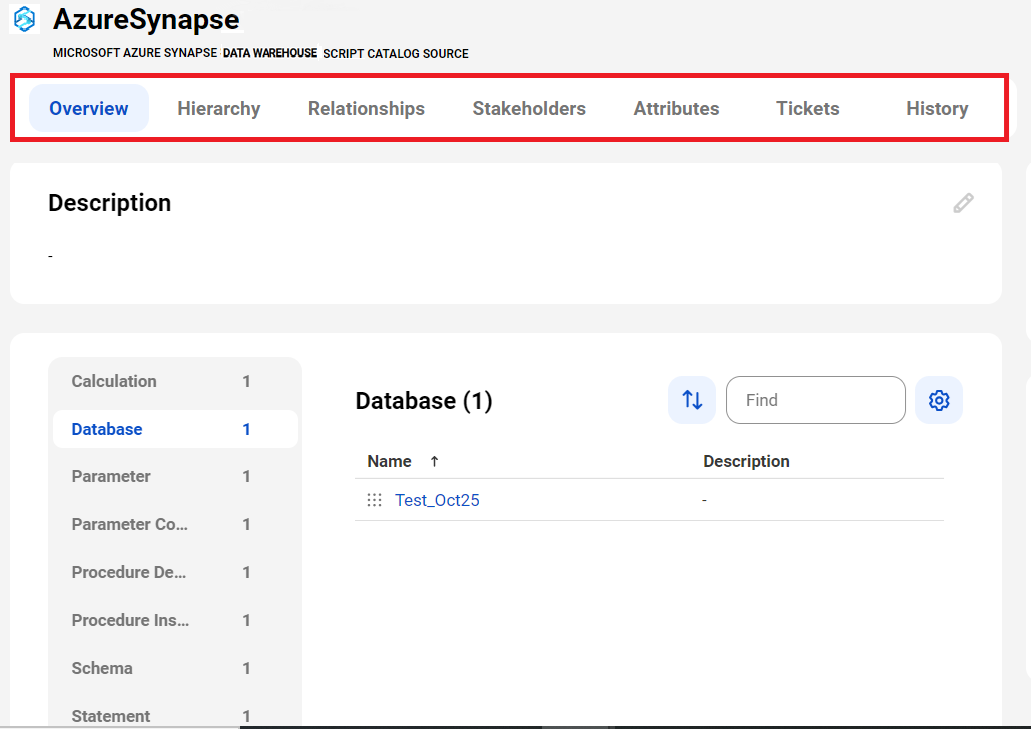Sort by Name ascending arrow
Screen dimensions: 1031x729
pyautogui.click(x=435, y=461)
